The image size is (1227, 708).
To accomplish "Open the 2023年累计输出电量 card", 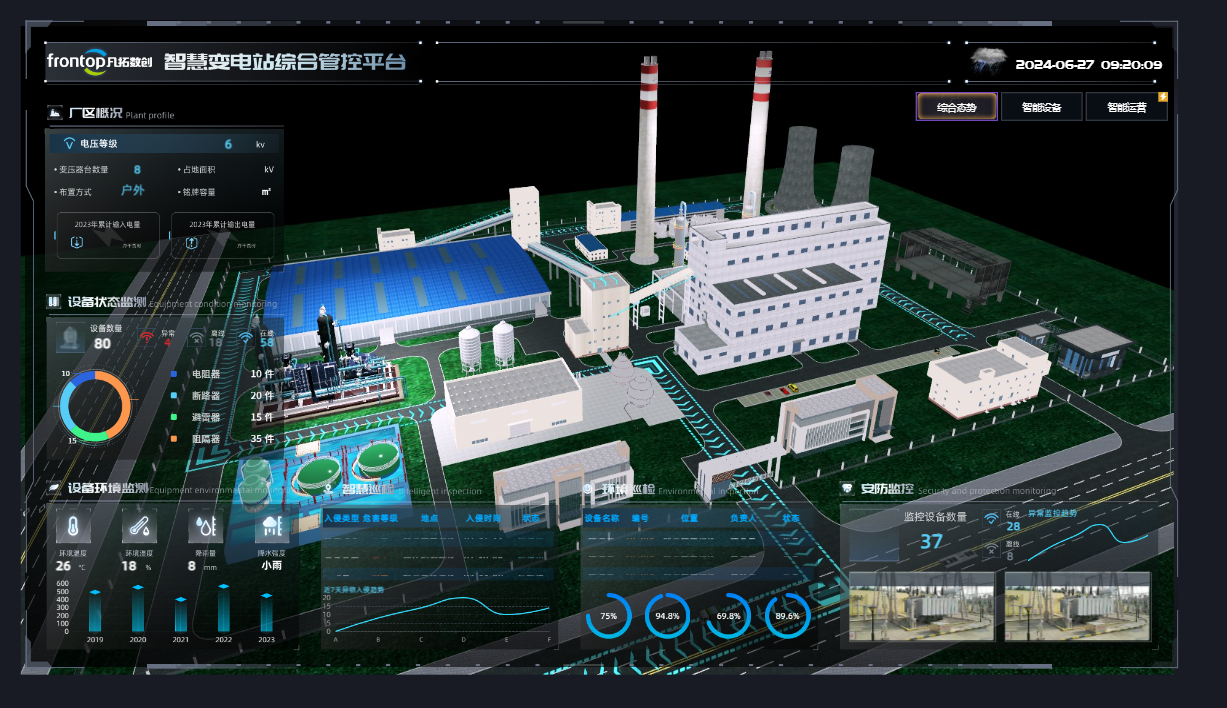I will click(222, 235).
